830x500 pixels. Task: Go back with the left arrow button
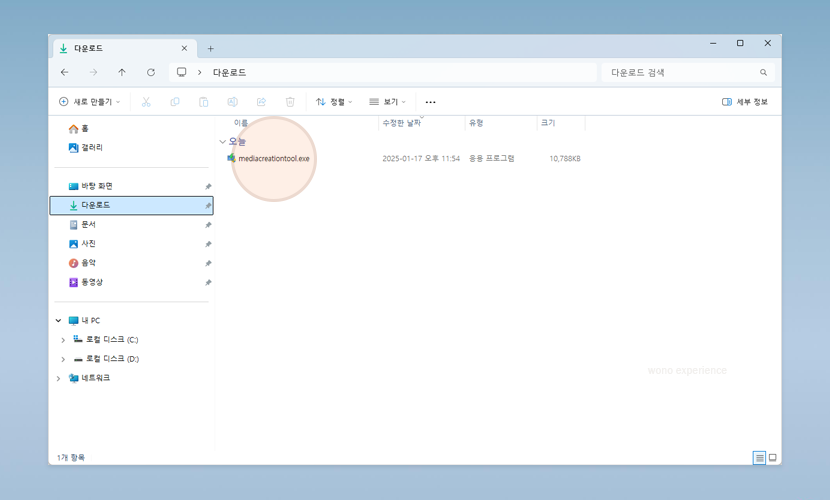[65, 72]
